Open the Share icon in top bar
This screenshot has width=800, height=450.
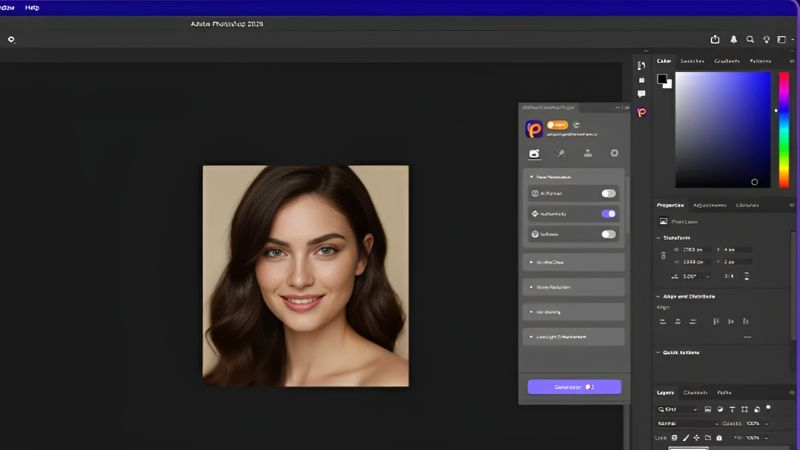tap(715, 39)
